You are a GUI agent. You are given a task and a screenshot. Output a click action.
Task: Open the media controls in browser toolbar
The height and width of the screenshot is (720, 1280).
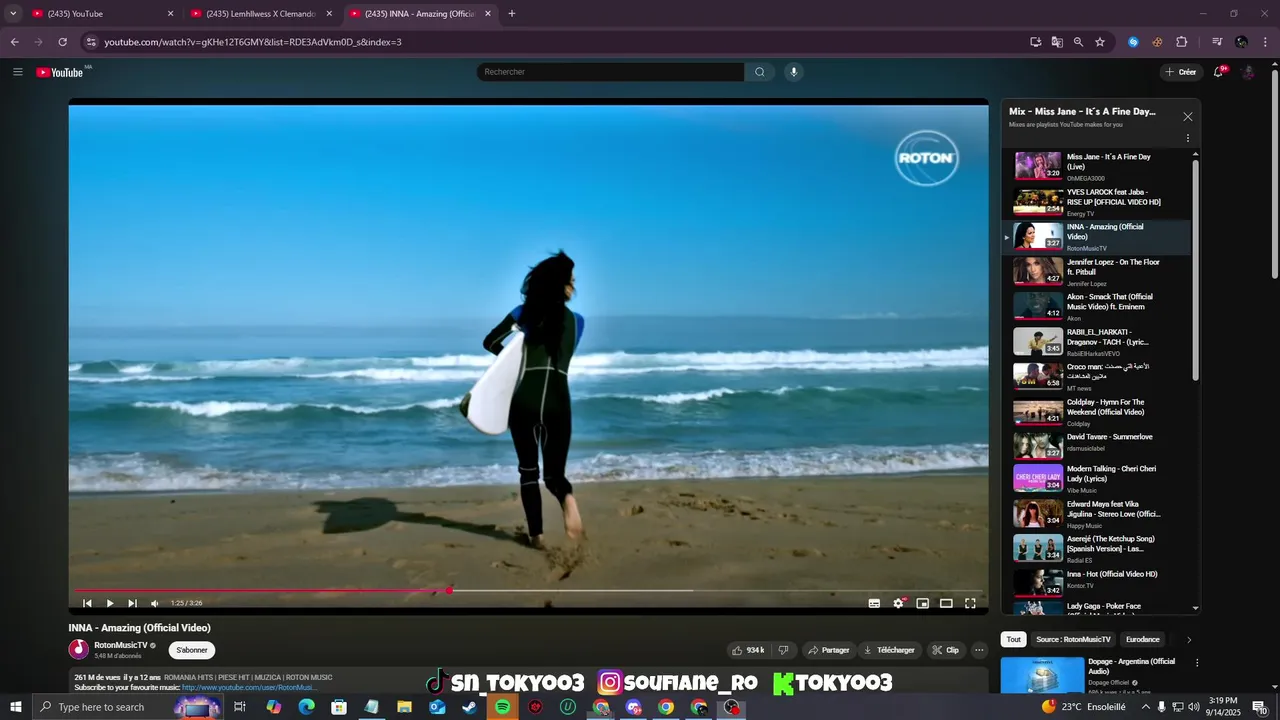pos(1217,42)
